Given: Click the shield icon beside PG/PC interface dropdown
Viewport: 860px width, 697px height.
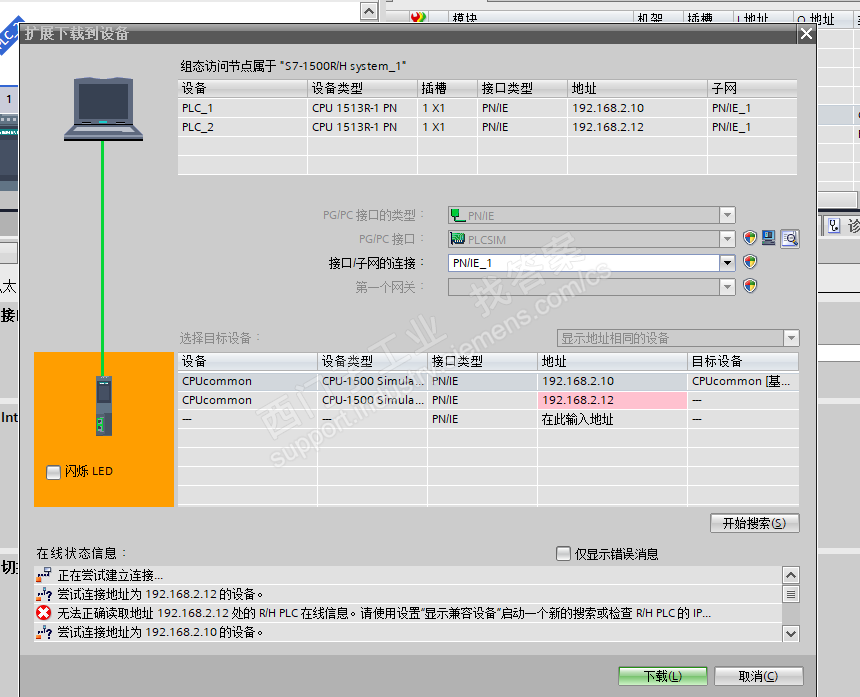Looking at the screenshot, I should tap(750, 237).
